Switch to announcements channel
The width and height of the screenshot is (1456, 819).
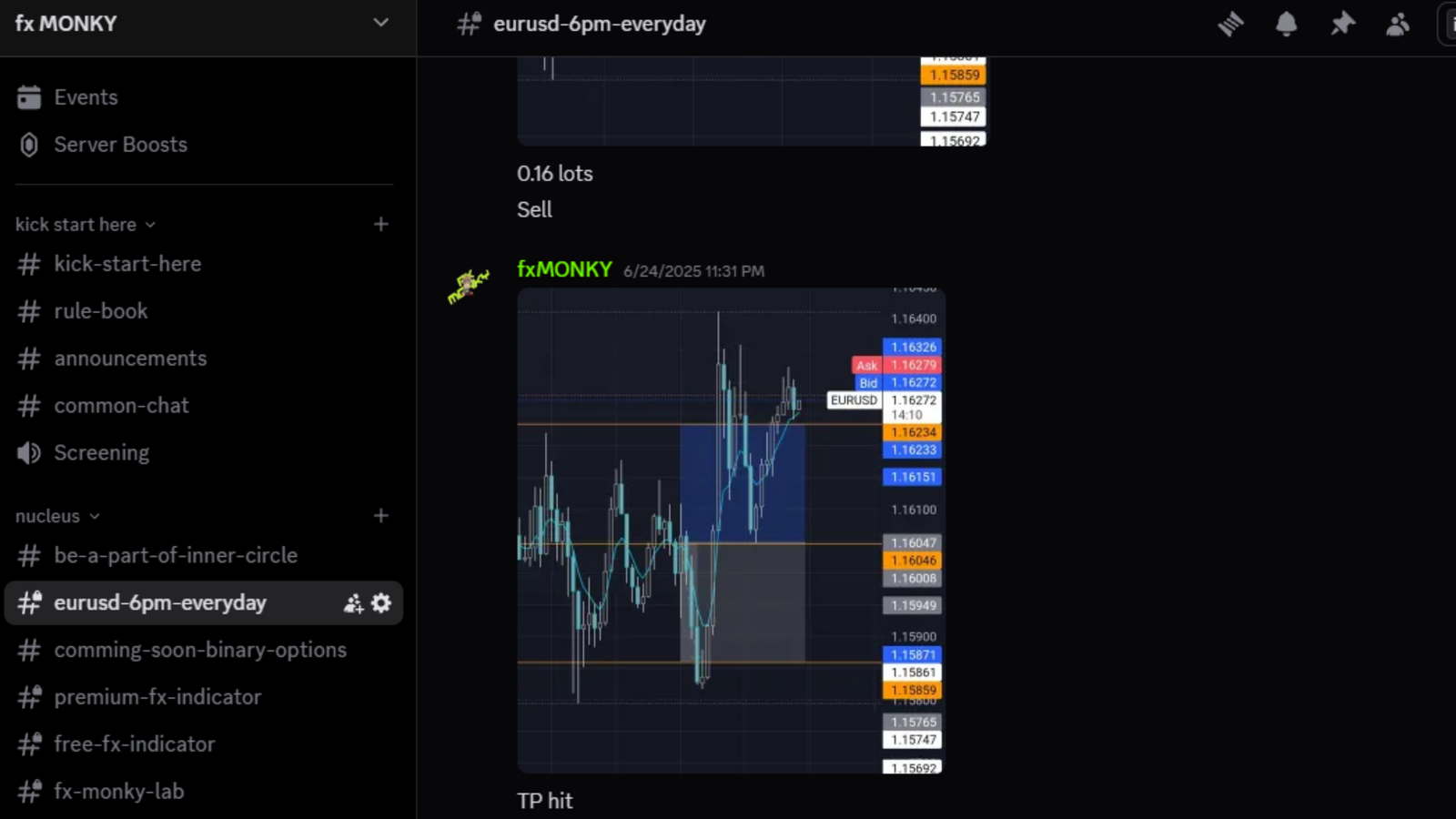pyautogui.click(x=130, y=359)
